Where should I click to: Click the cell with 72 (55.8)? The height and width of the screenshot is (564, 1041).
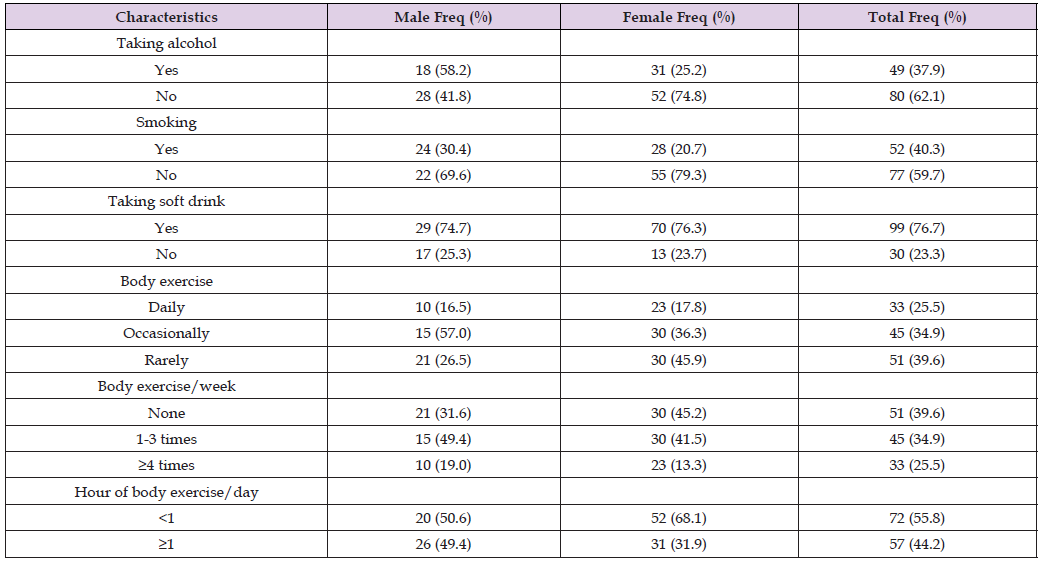917,517
